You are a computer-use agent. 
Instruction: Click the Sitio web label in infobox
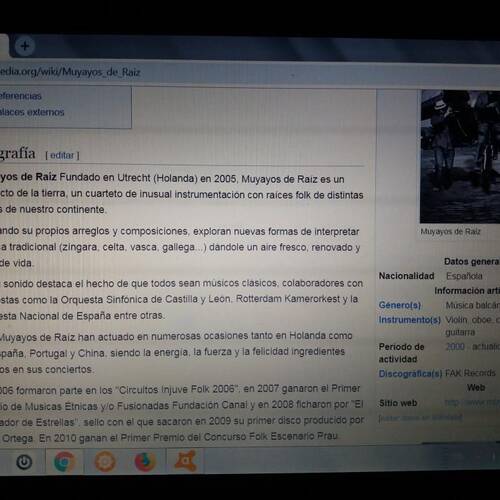click(398, 403)
